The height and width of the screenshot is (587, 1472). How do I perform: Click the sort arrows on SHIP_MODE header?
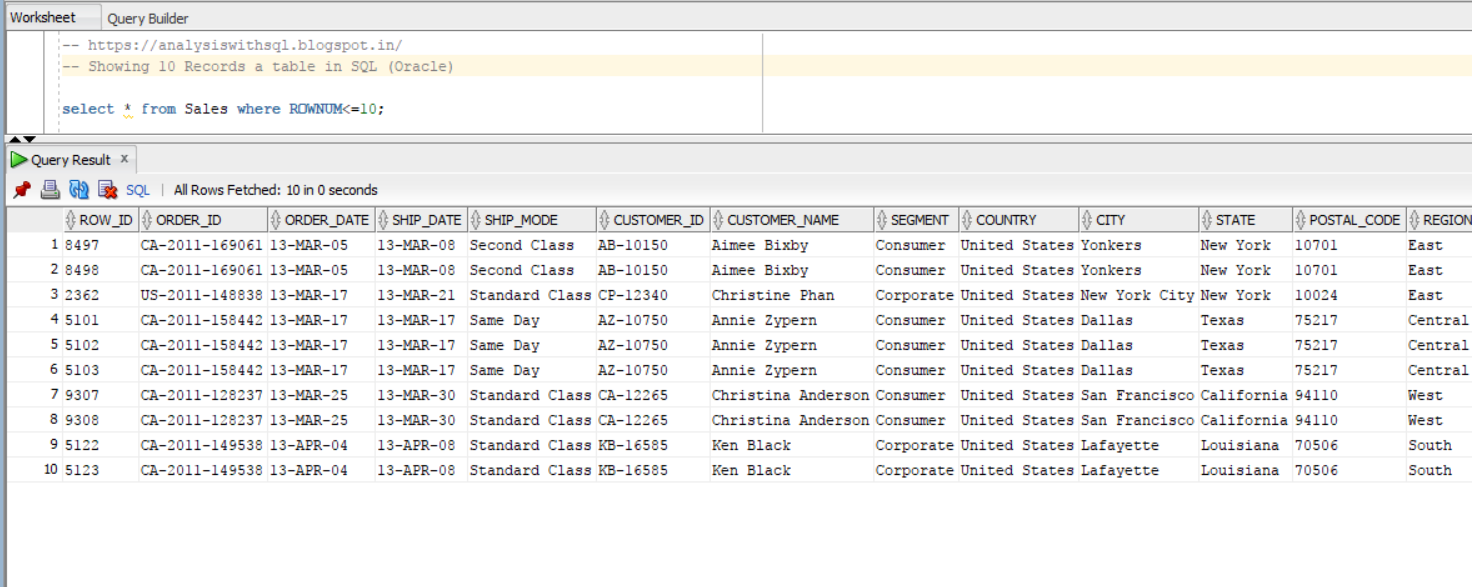pyautogui.click(x=478, y=219)
